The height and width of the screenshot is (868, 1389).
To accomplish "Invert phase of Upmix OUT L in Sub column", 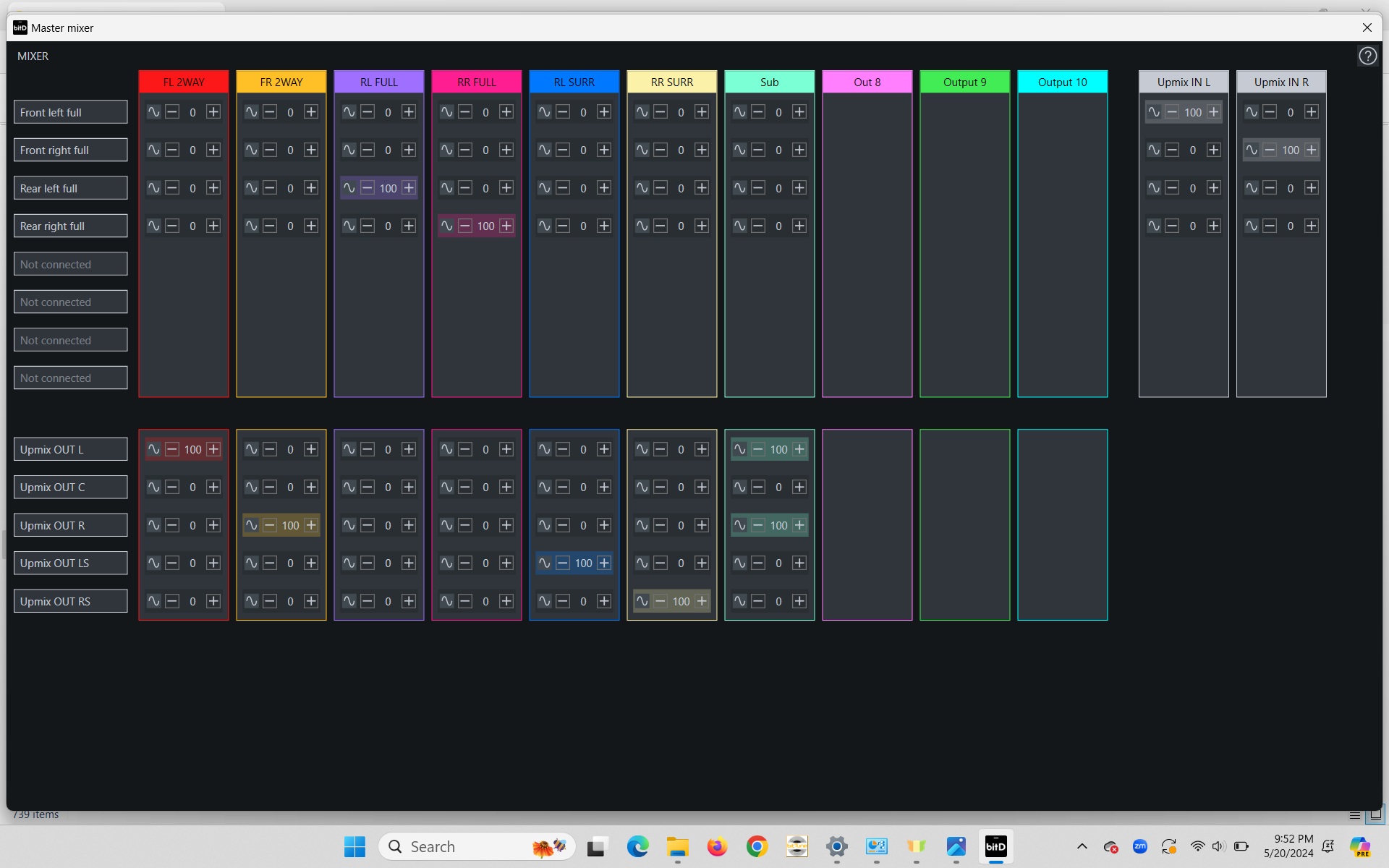I will coord(739,449).
